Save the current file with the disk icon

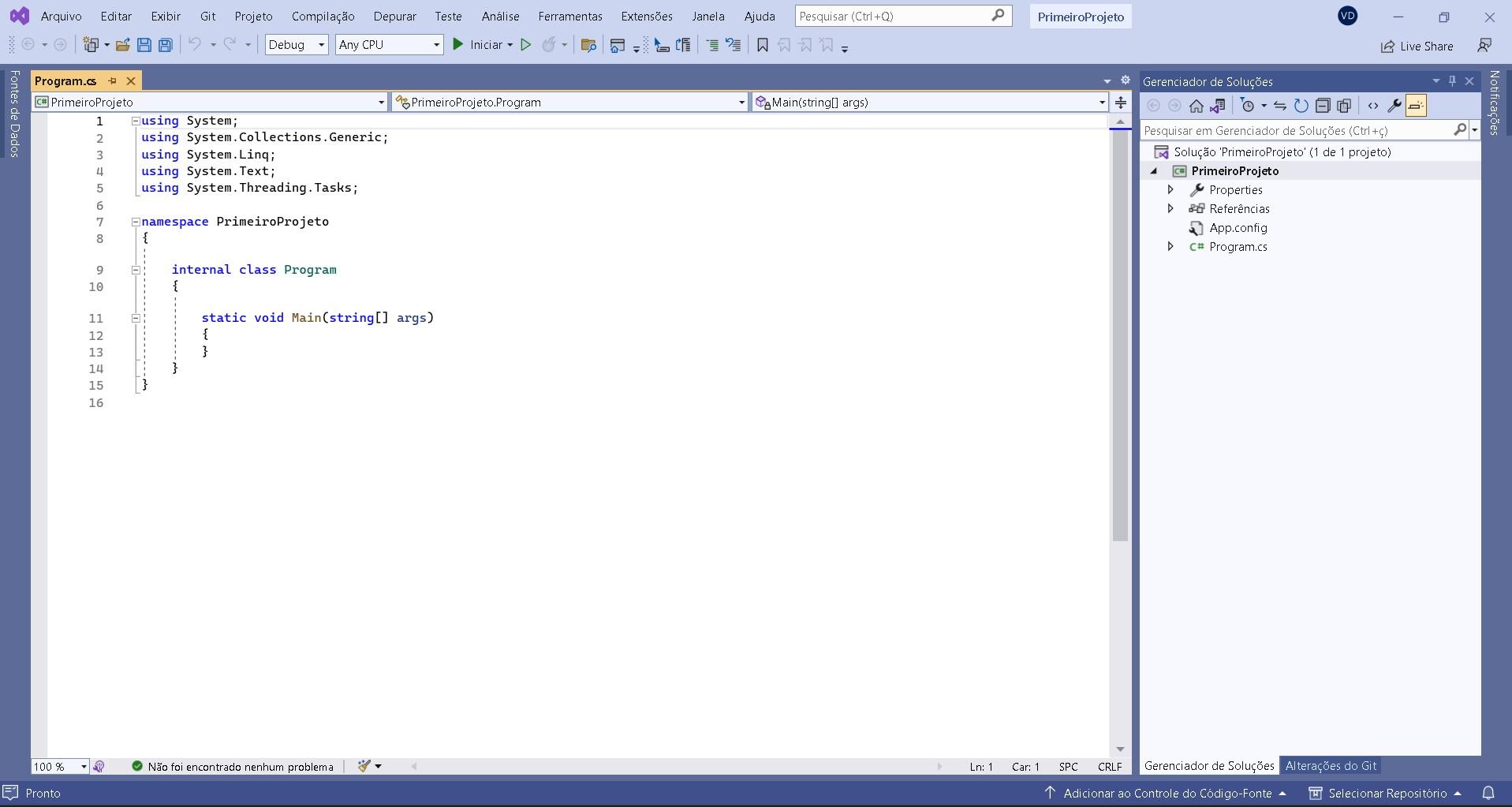click(144, 45)
